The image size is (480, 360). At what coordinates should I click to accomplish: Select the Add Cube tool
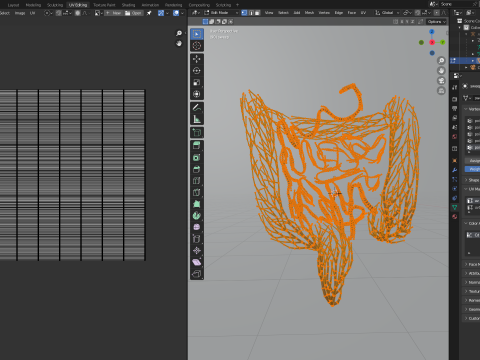pyautogui.click(x=197, y=132)
